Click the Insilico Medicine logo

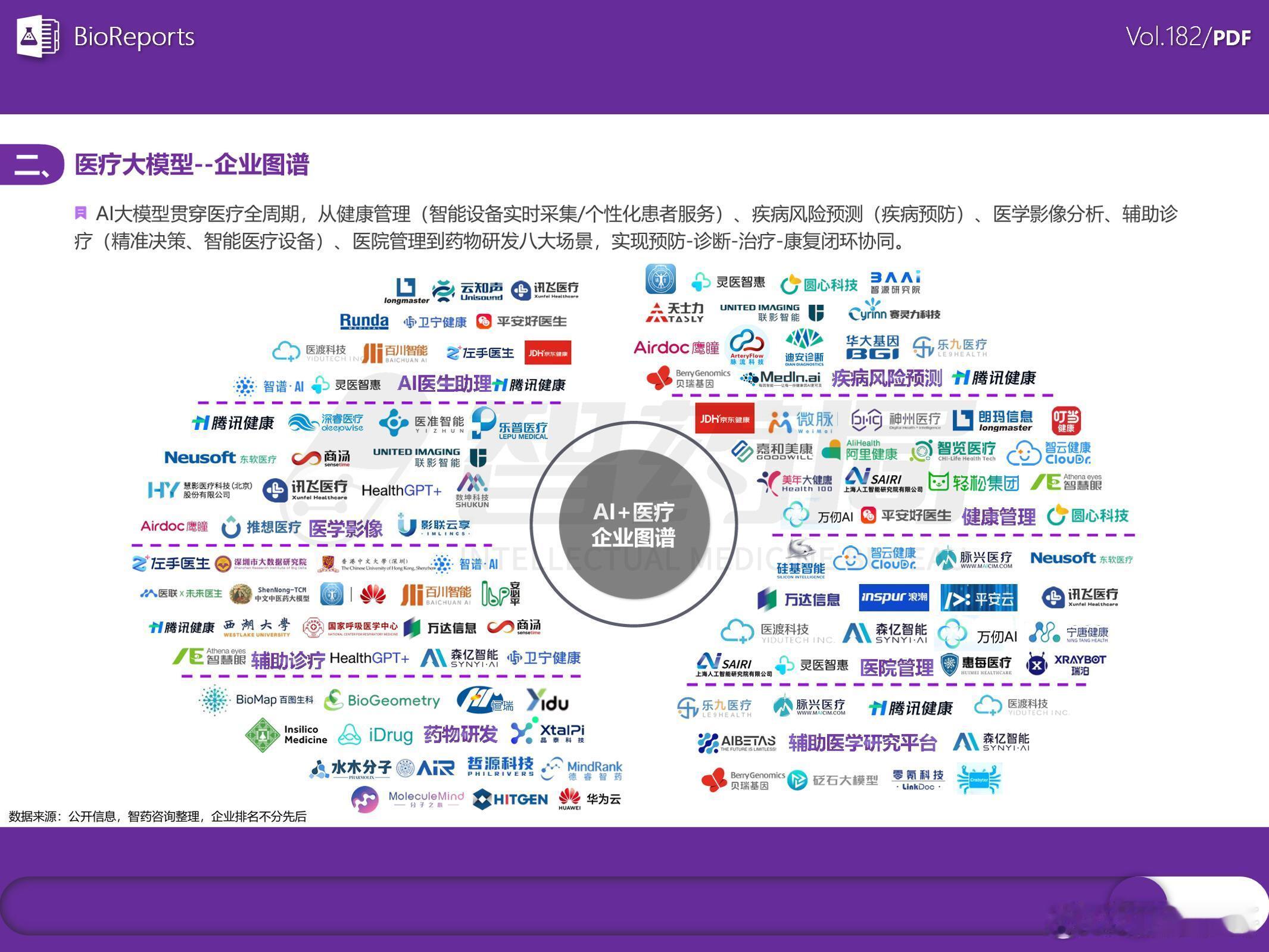click(x=286, y=735)
